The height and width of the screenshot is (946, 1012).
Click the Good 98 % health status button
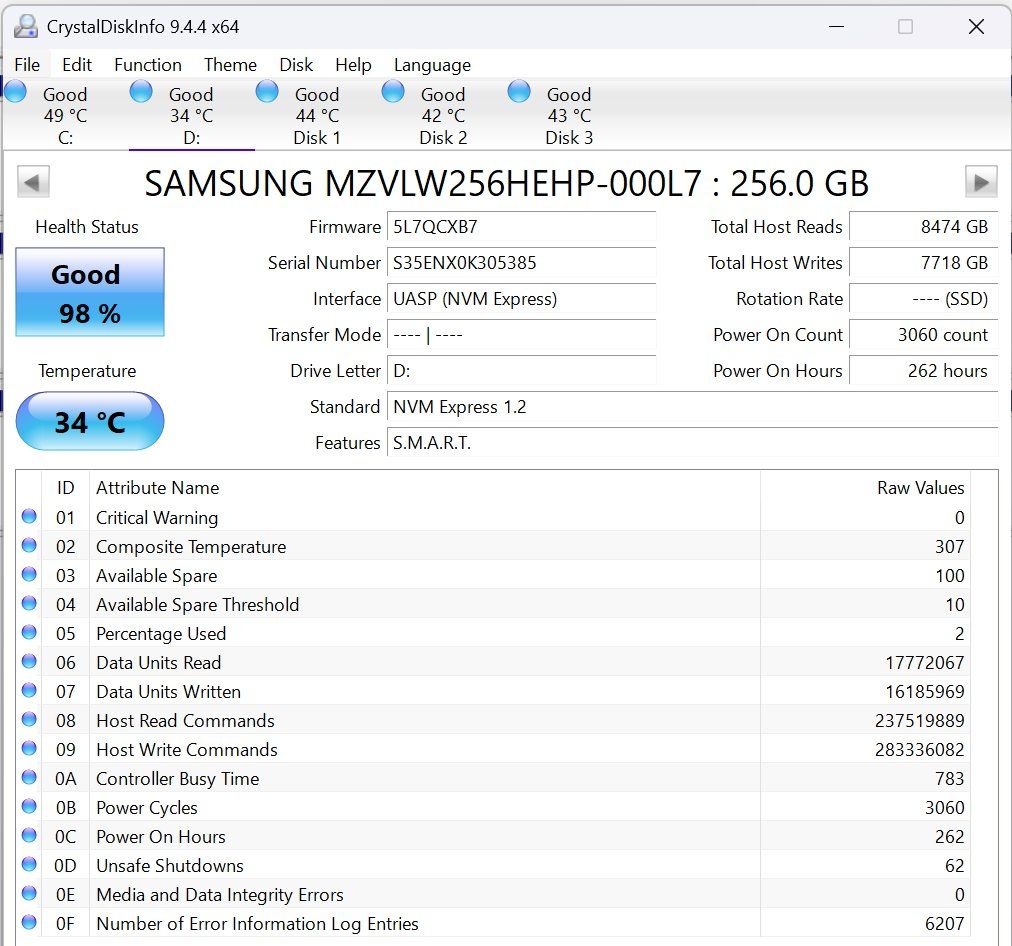tap(90, 292)
